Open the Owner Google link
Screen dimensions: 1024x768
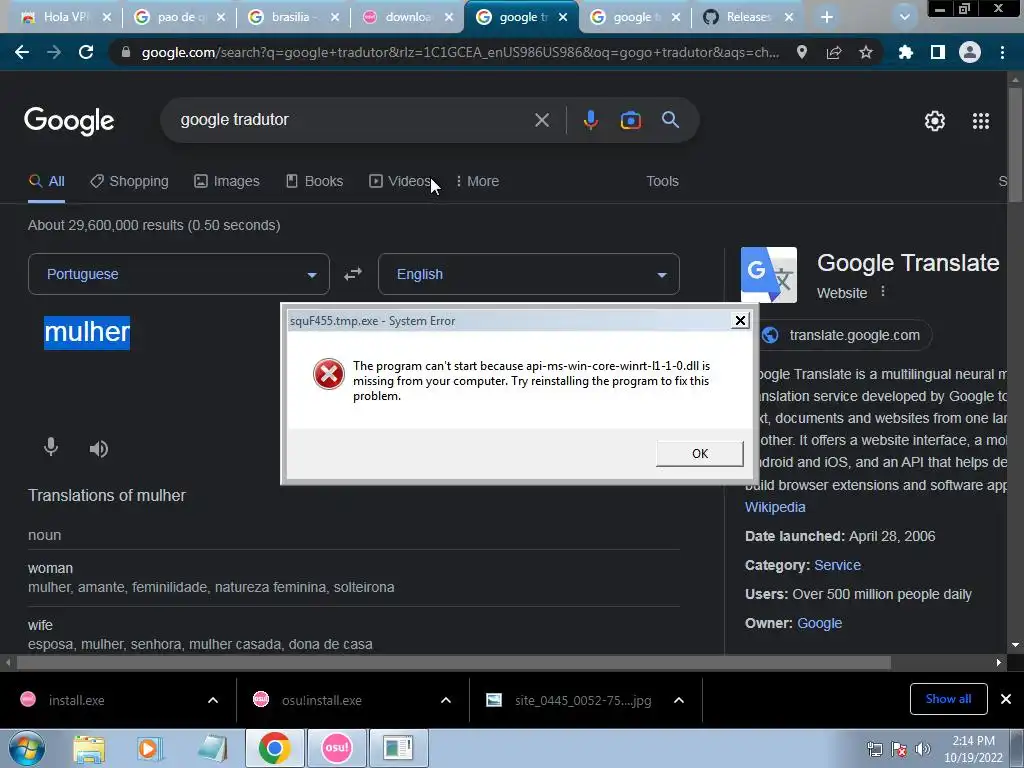(820, 624)
